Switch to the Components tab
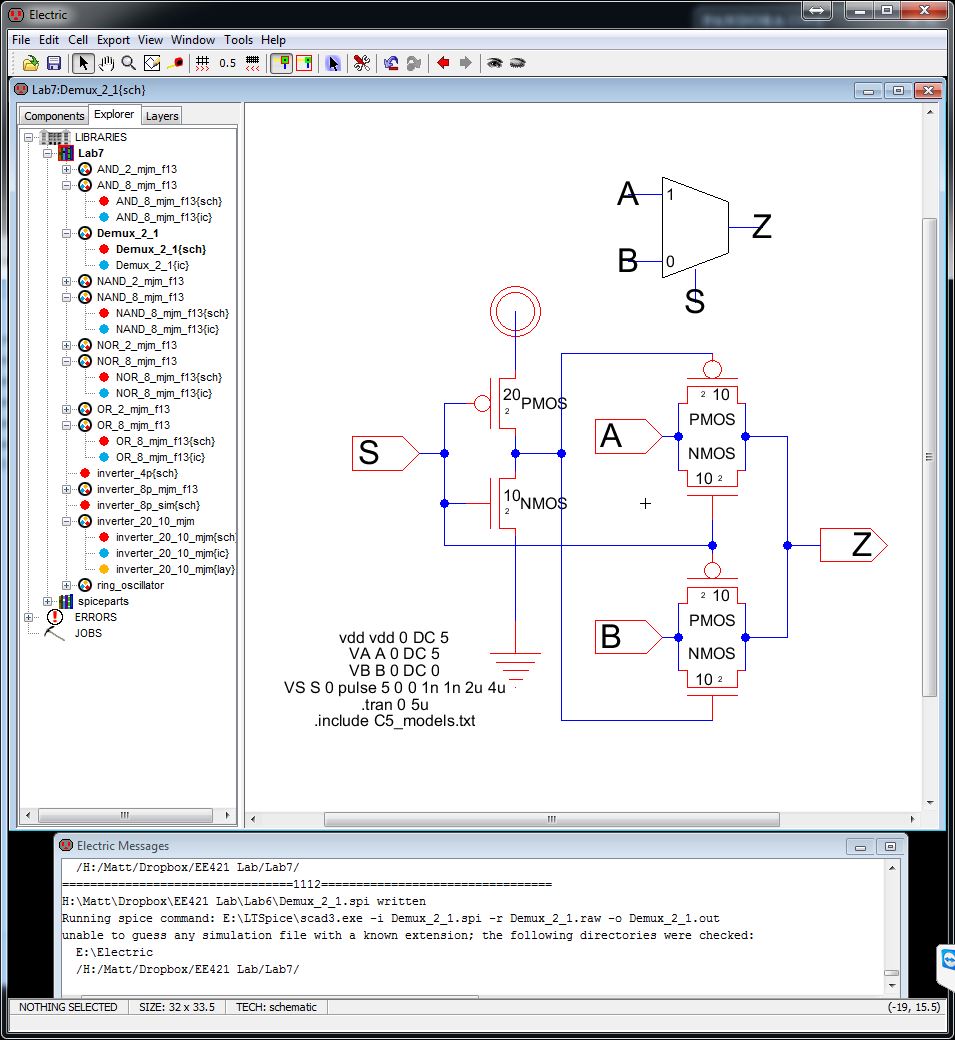The height and width of the screenshot is (1040, 955). 54,116
